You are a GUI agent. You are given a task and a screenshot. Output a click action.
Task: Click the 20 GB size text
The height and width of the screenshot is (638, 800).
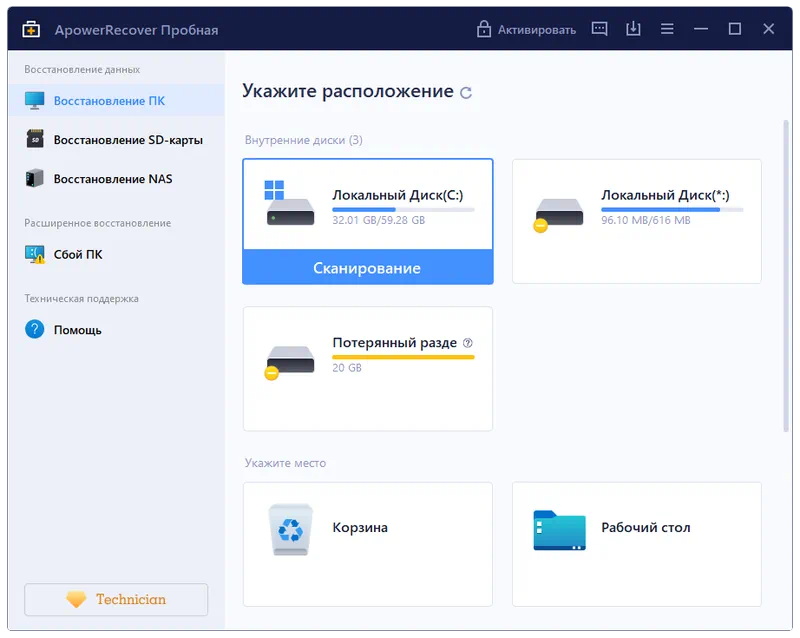coord(347,367)
